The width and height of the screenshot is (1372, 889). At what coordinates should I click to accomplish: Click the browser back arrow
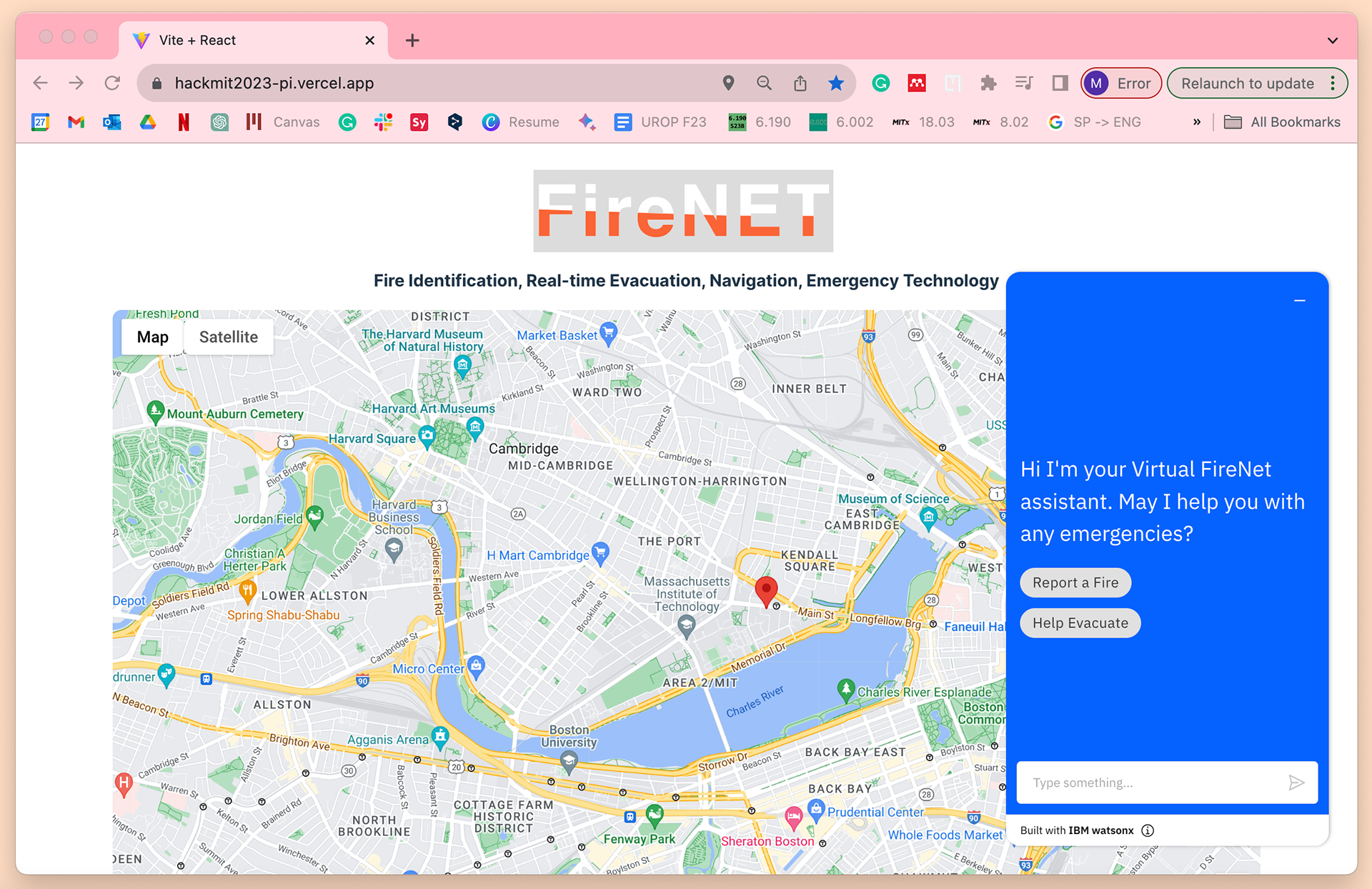41,83
